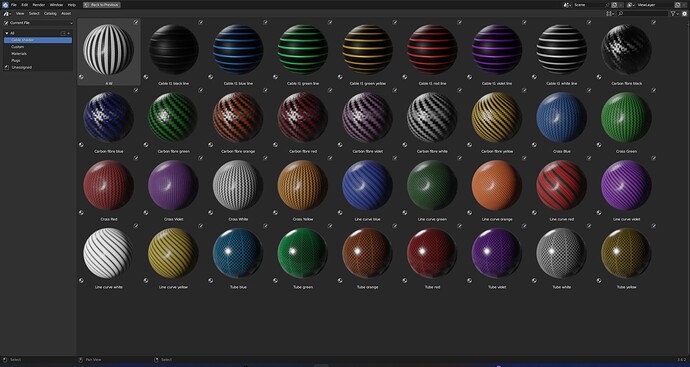Click the Pan View status bar entry
This screenshot has height=367, width=690.
pyautogui.click(x=90, y=360)
